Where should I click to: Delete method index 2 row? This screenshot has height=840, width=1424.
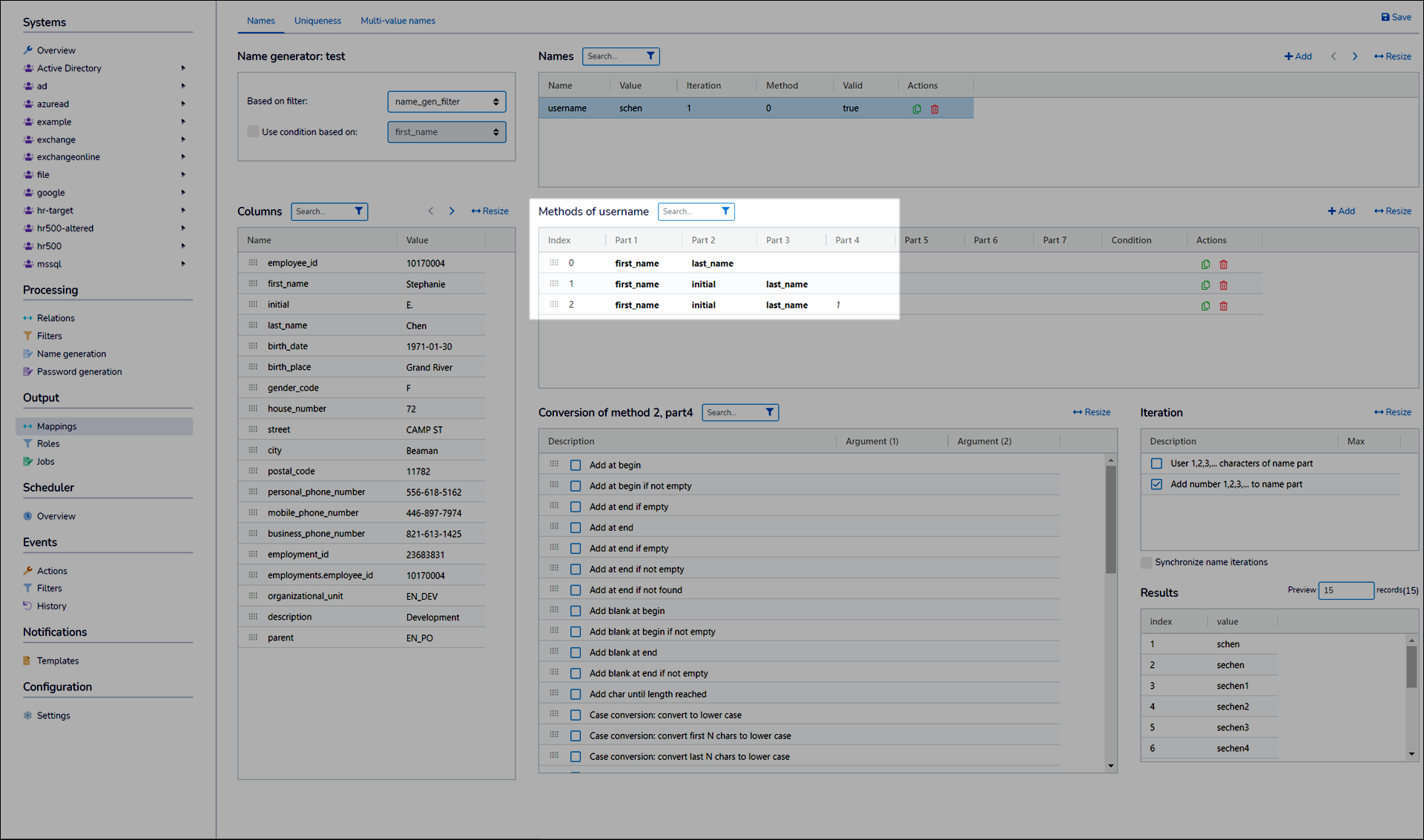pos(1224,306)
